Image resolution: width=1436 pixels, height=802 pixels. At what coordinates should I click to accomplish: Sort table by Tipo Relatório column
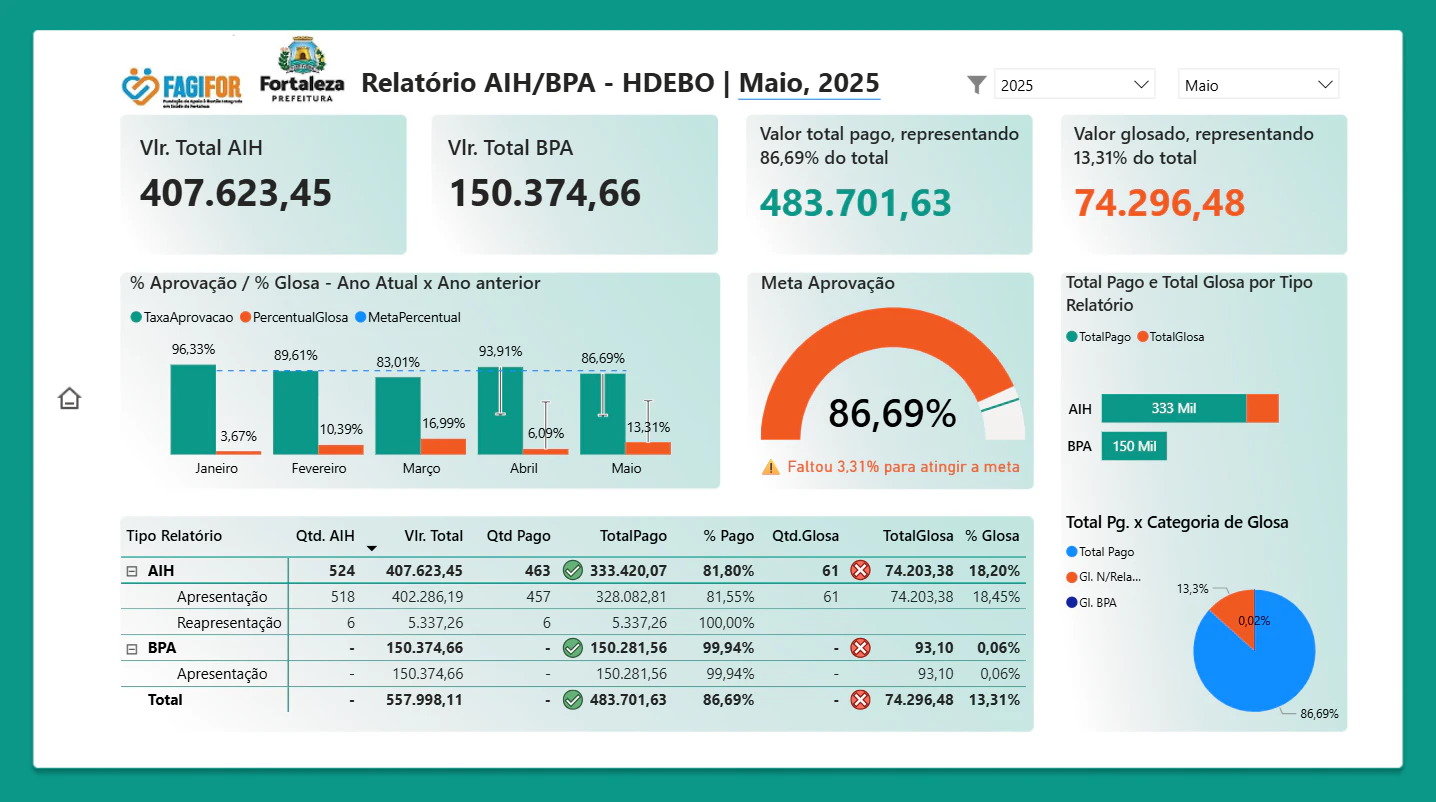(174, 536)
